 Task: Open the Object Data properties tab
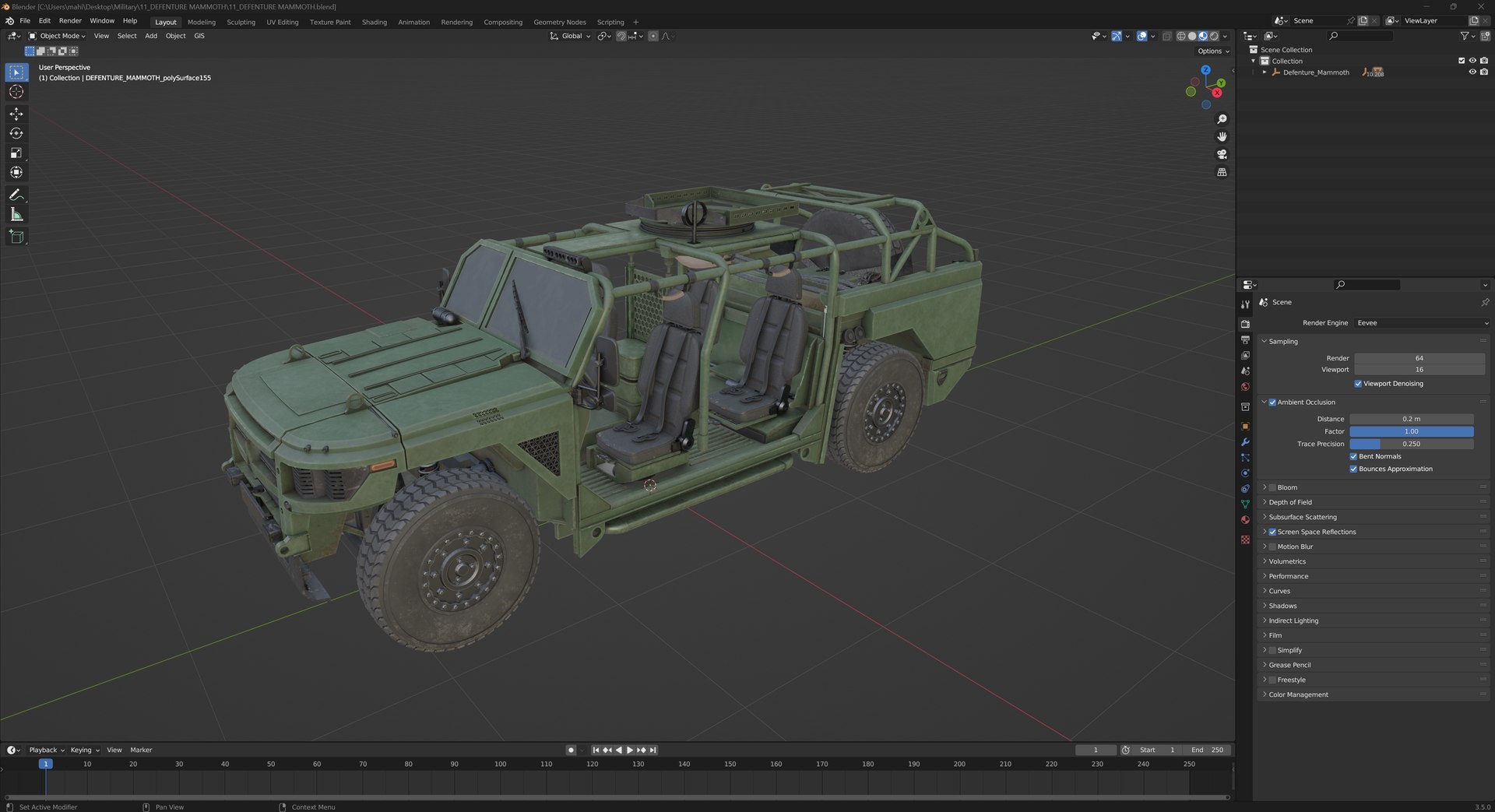coord(1245,504)
